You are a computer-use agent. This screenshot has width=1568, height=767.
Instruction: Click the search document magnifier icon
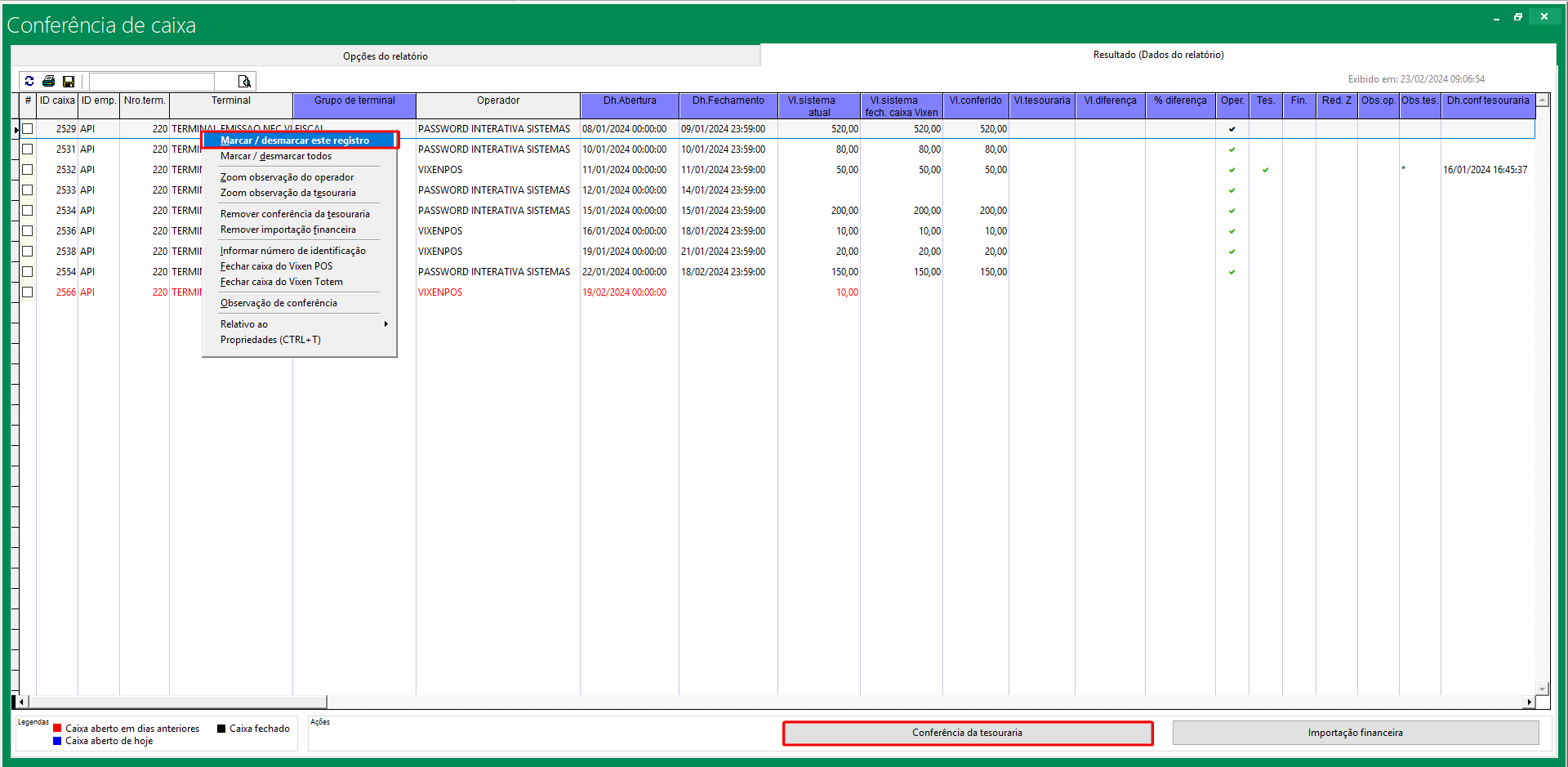(x=244, y=81)
